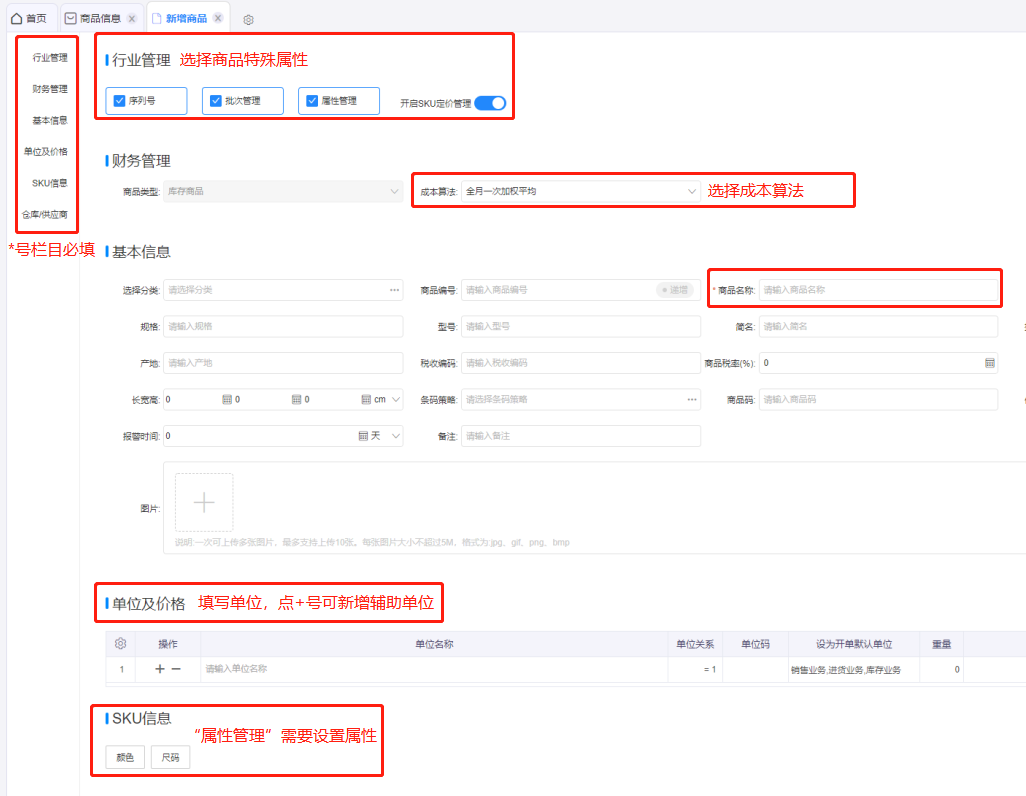Open barcode strategy picker ellipsis icon
Screen dimensions: 1026x796
692,399
